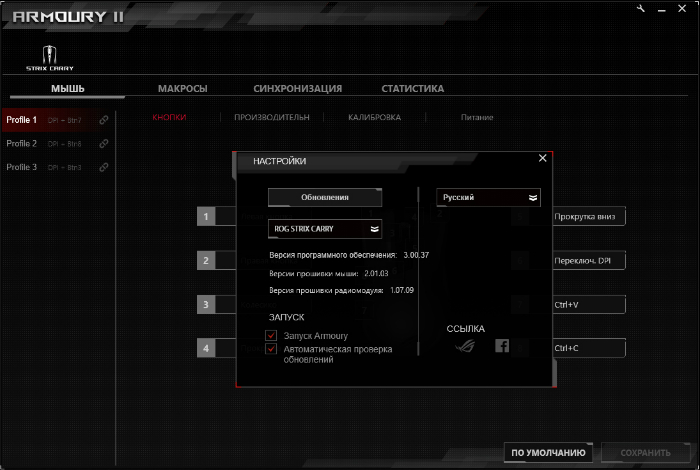Open the КАЛИБРОВКА sub-tab
Viewport: 700px width, 470px height.
tap(375, 117)
